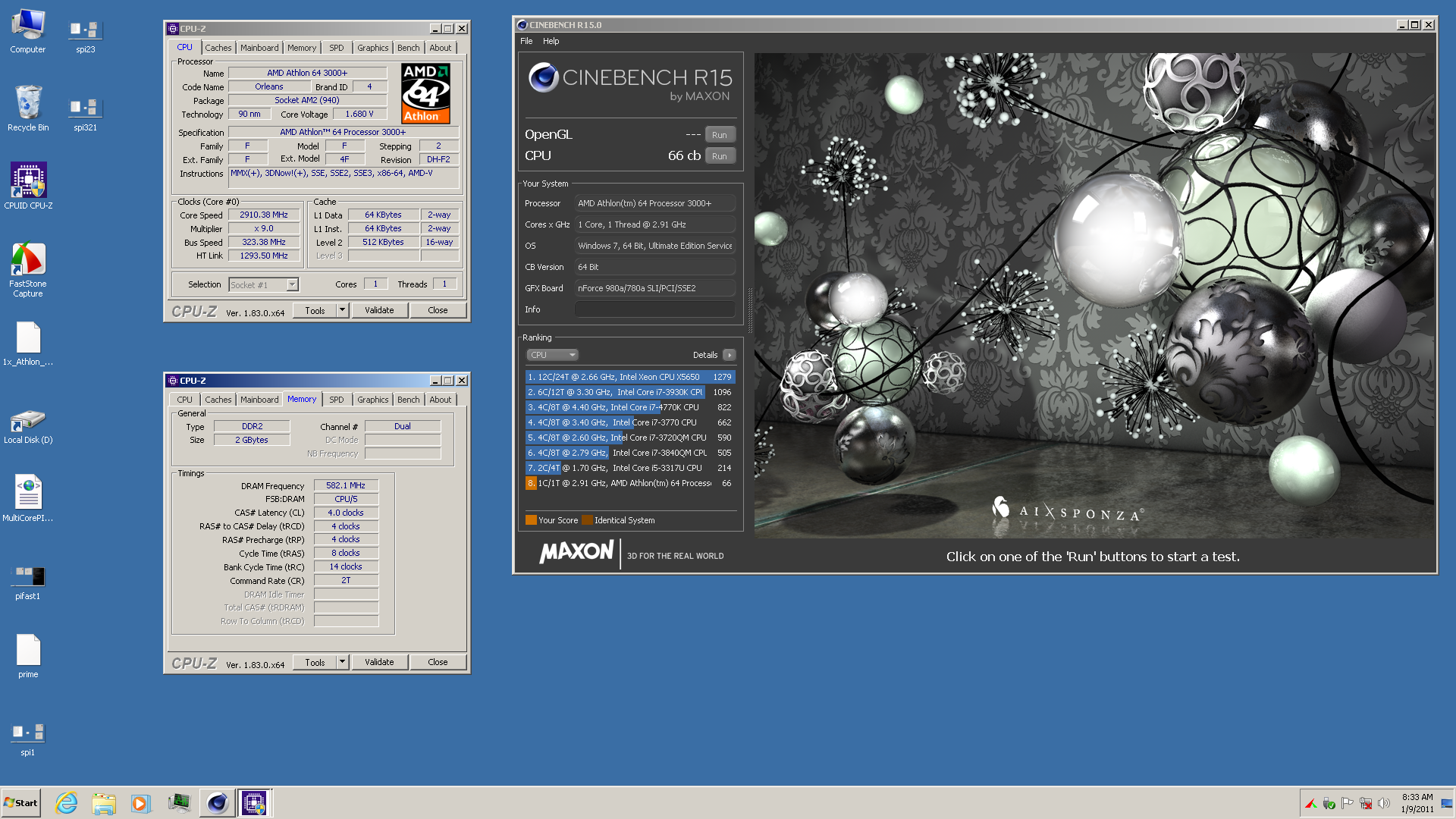Open Internet Explorer from the taskbar

[67, 802]
